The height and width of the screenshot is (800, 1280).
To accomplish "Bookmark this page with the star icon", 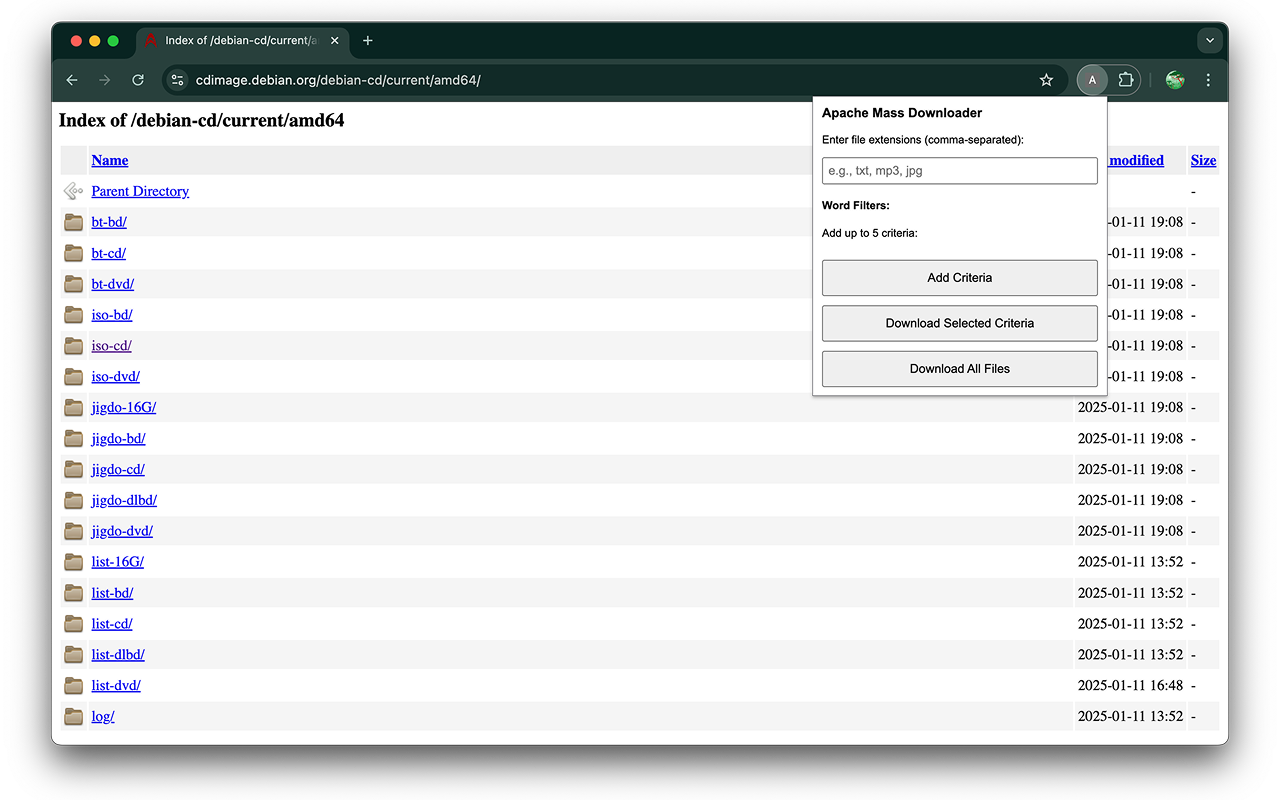I will [1046, 80].
